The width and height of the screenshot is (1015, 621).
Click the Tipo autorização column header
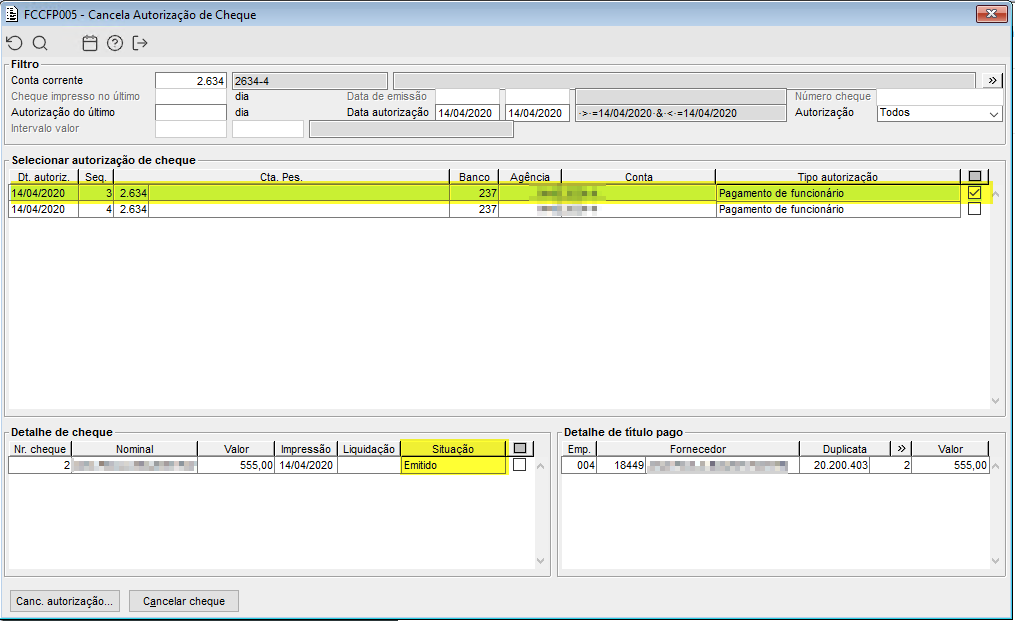click(838, 177)
